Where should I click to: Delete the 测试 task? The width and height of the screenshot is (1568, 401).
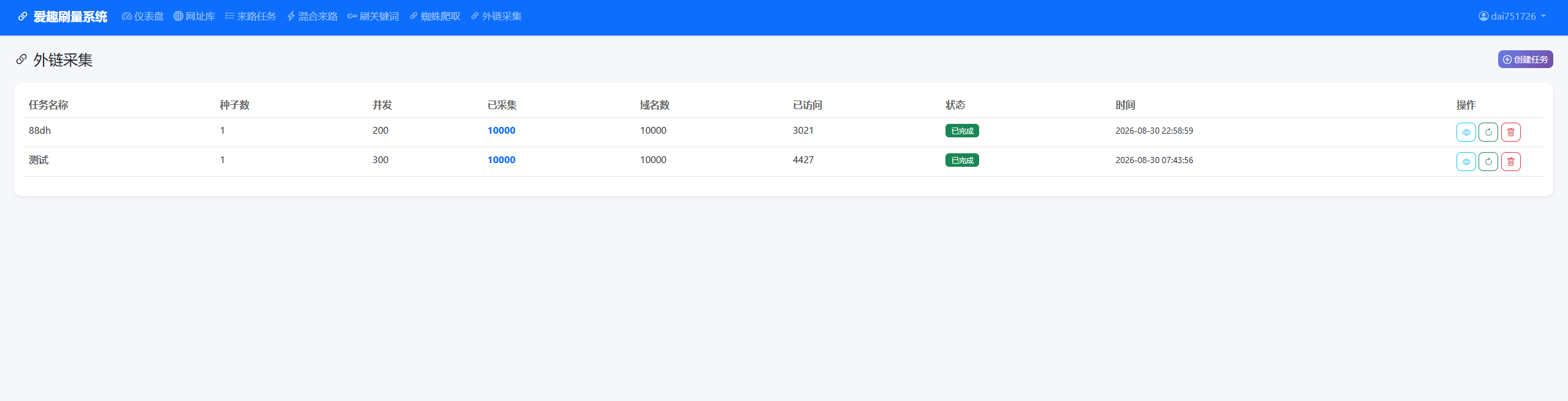(x=1510, y=161)
